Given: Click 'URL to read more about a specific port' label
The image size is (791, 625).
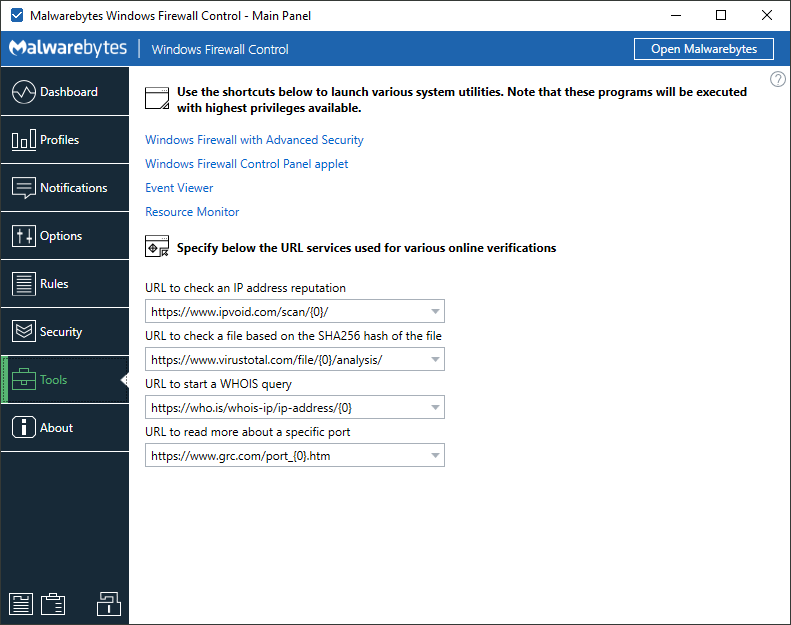Looking at the screenshot, I should click(x=248, y=432).
